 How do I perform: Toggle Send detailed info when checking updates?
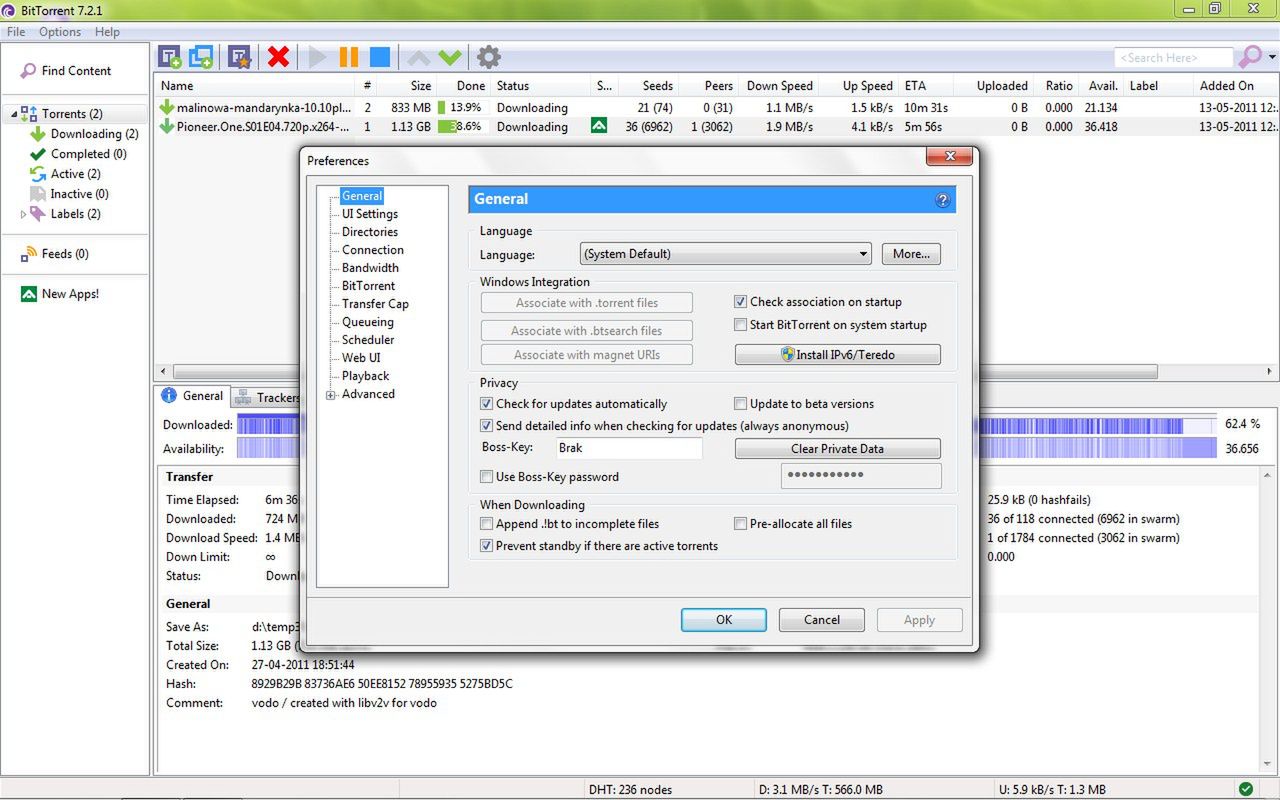[x=487, y=426]
